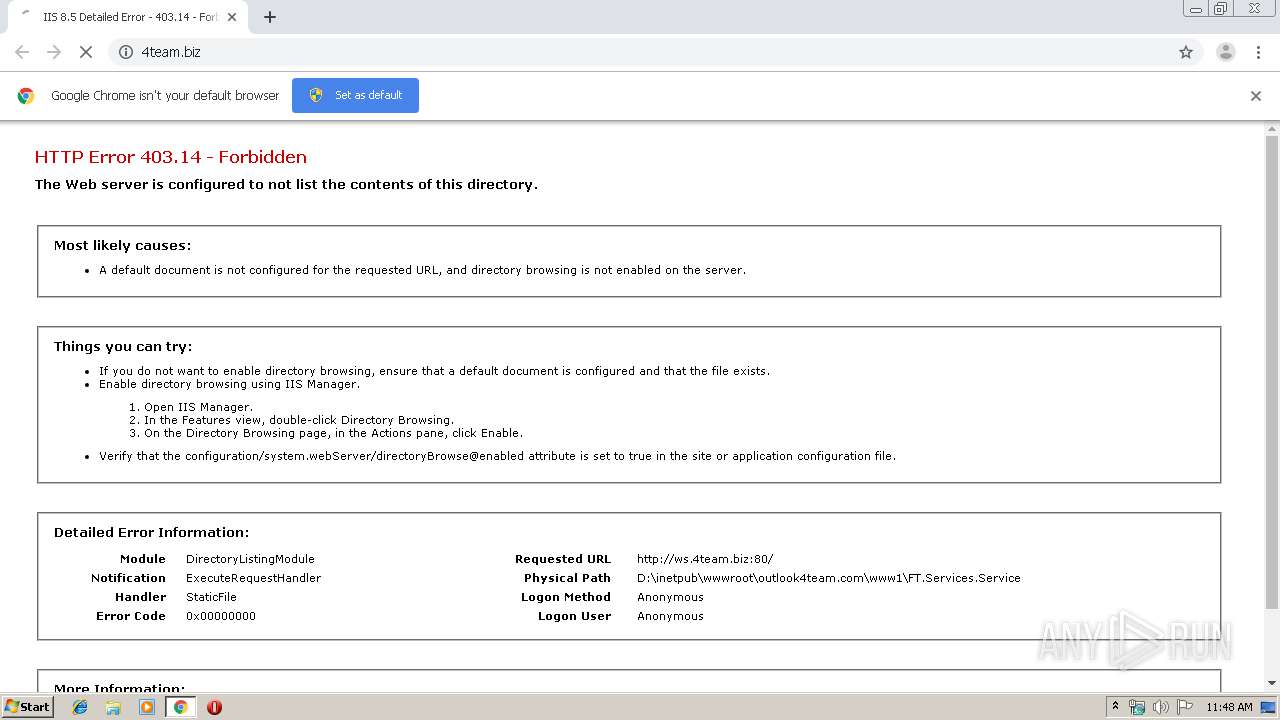Click the 'Web server is configured' subtitle
The width and height of the screenshot is (1280, 720).
[x=286, y=184]
